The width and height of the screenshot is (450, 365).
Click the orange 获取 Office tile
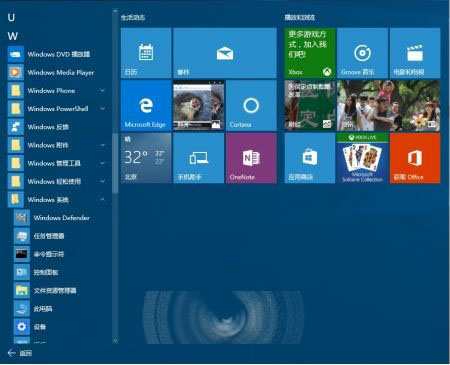click(415, 158)
